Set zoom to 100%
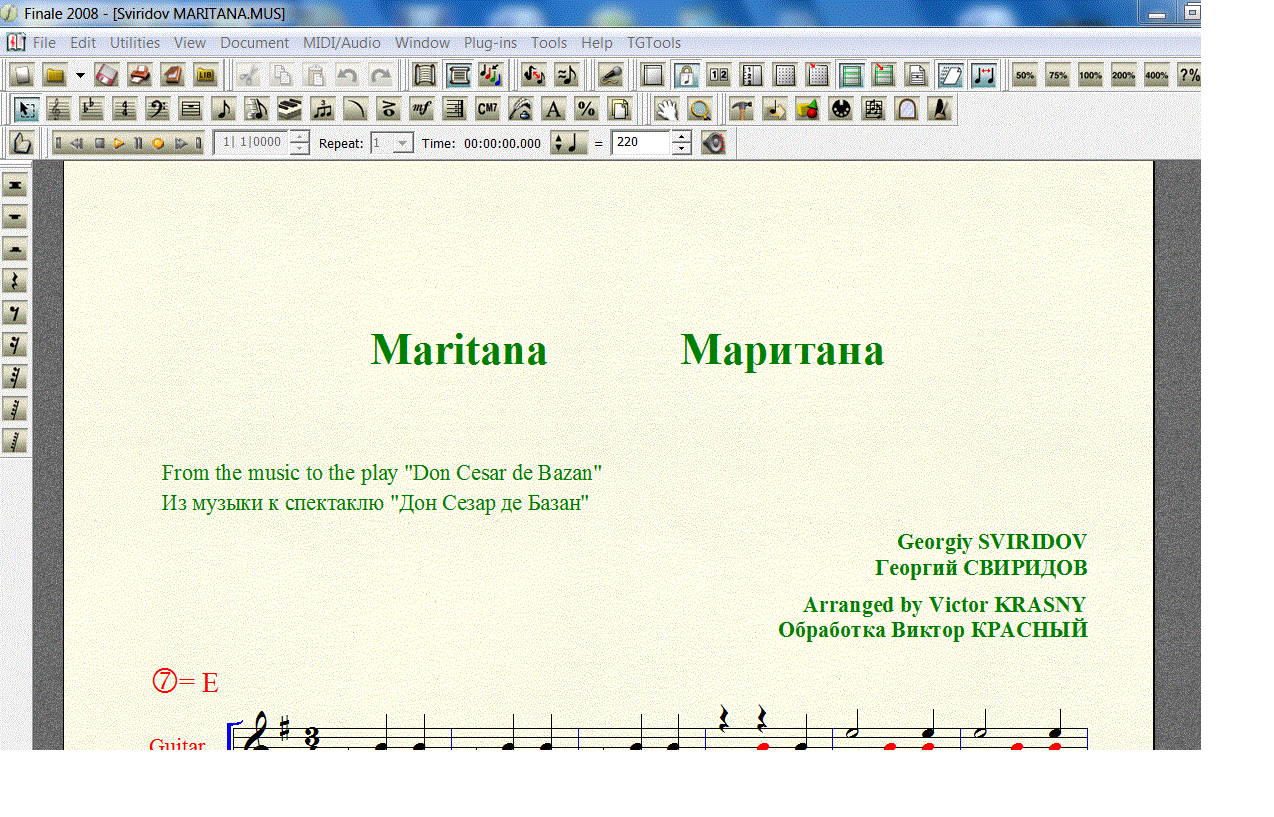Image resolution: width=1274 pixels, height=817 pixels. [x=1091, y=75]
